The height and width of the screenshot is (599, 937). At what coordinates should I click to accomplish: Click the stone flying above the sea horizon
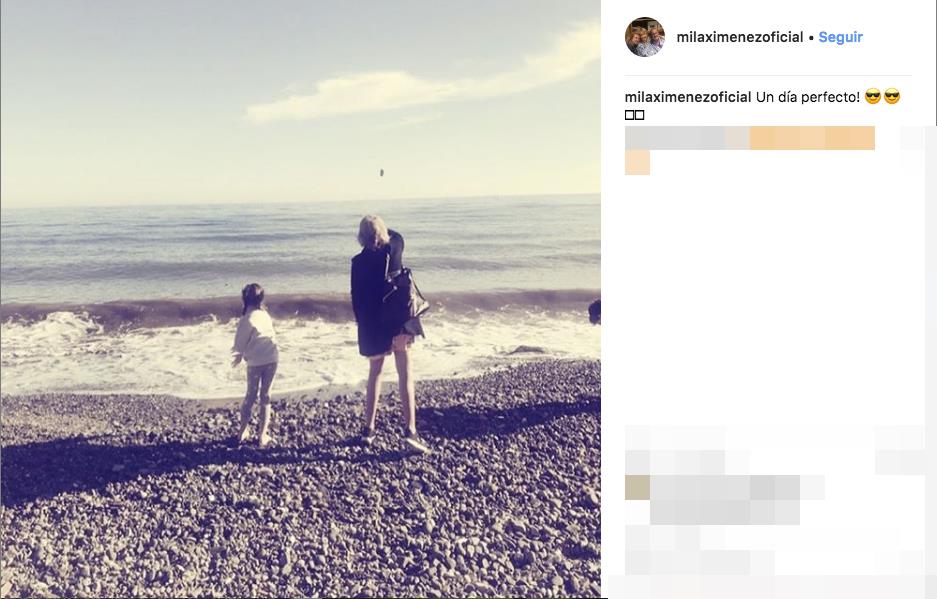(x=381, y=173)
